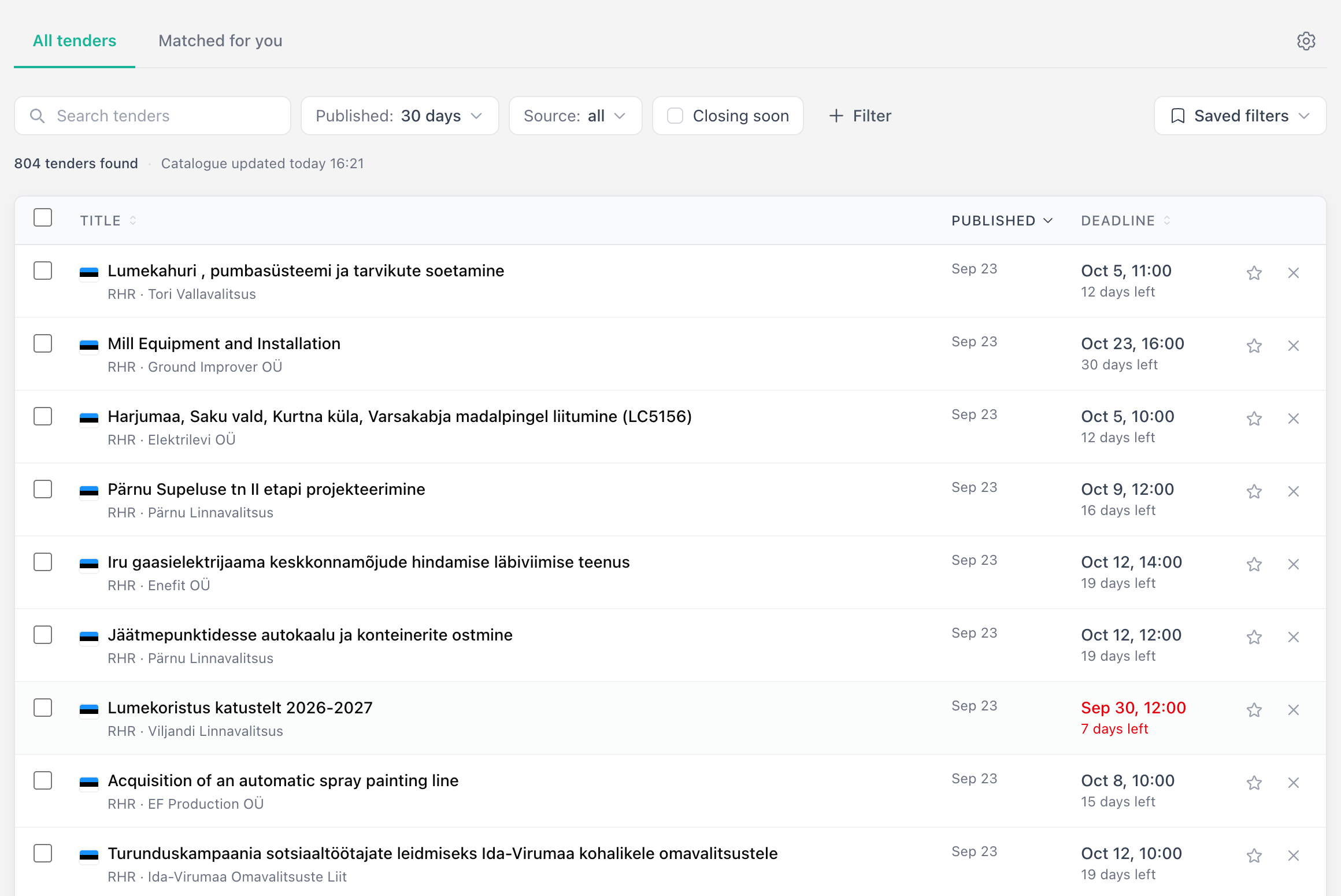Click RHR · Viljandi Linnavalitsus text
The width and height of the screenshot is (1341, 896).
pyautogui.click(x=195, y=731)
